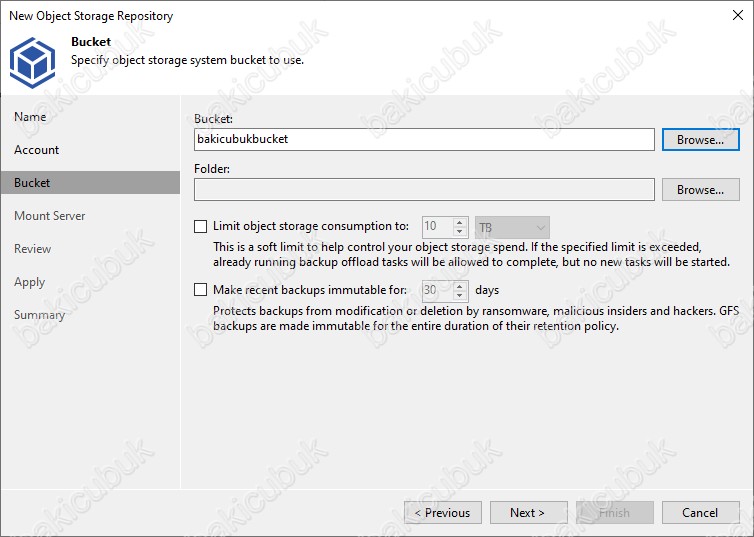Click the 'Protects backups from modification' description

coord(476,318)
